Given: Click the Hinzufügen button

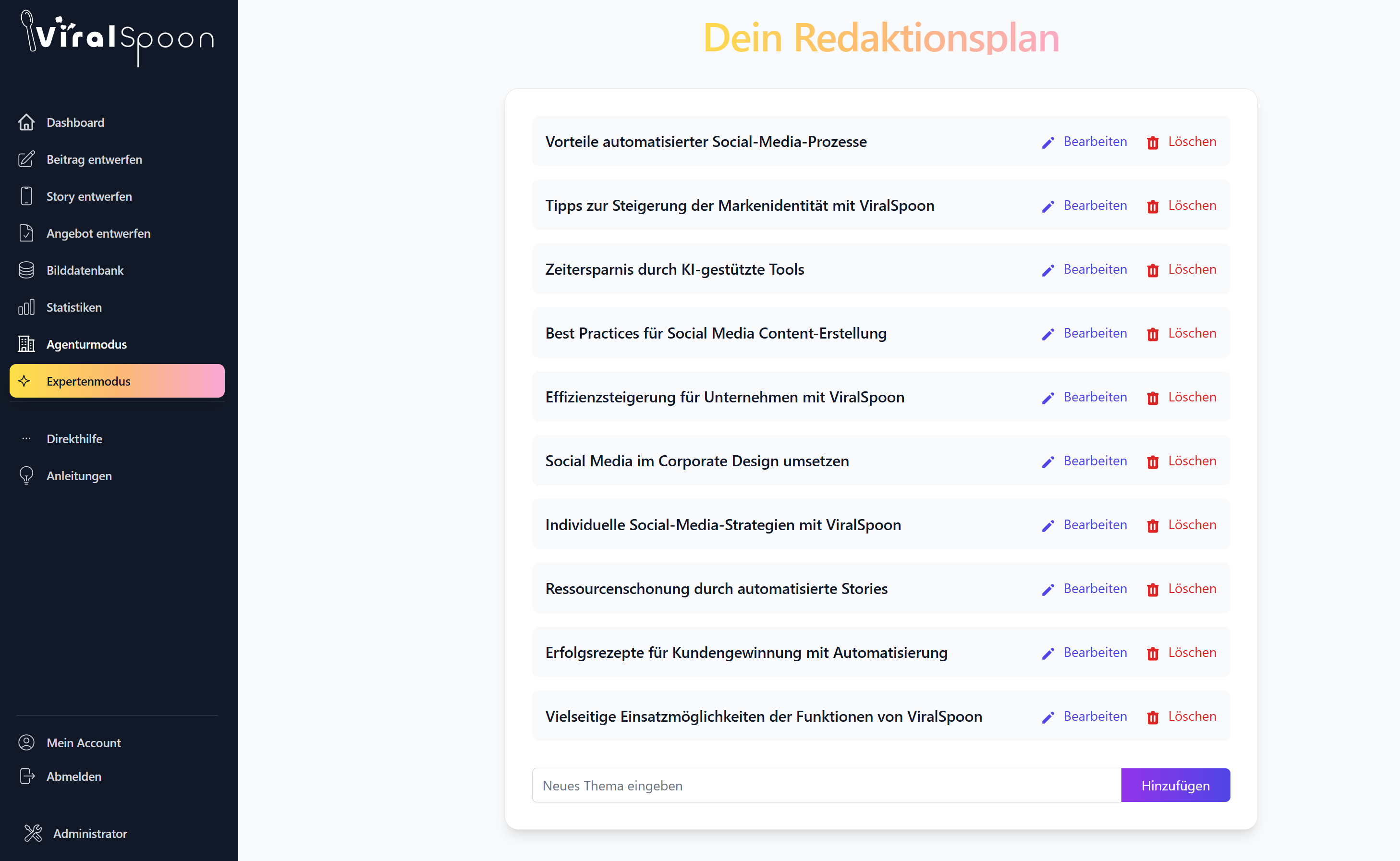Looking at the screenshot, I should [x=1176, y=785].
